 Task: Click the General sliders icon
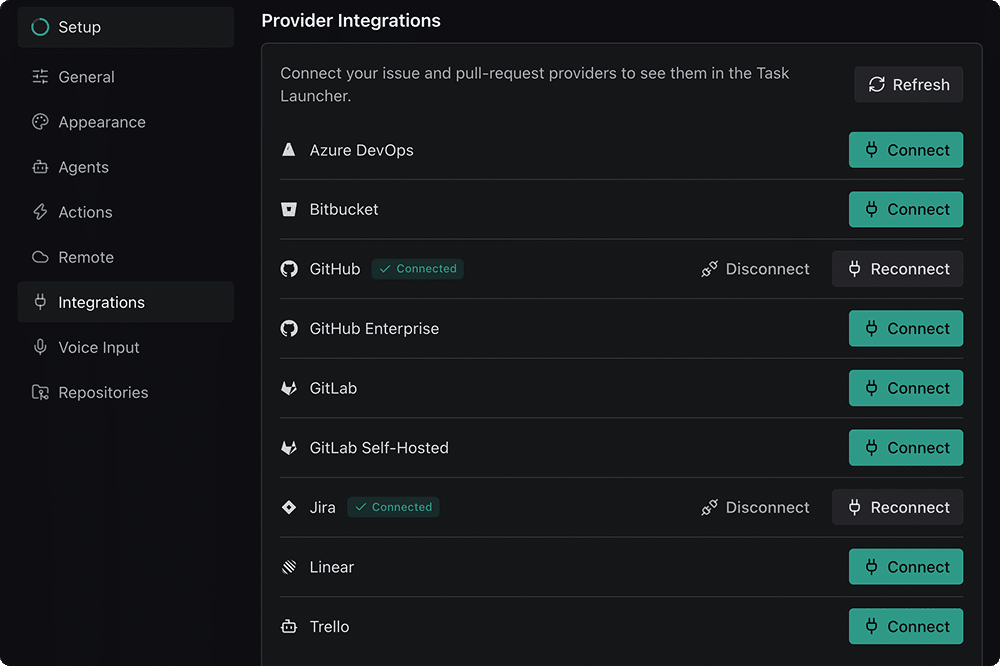coord(40,77)
